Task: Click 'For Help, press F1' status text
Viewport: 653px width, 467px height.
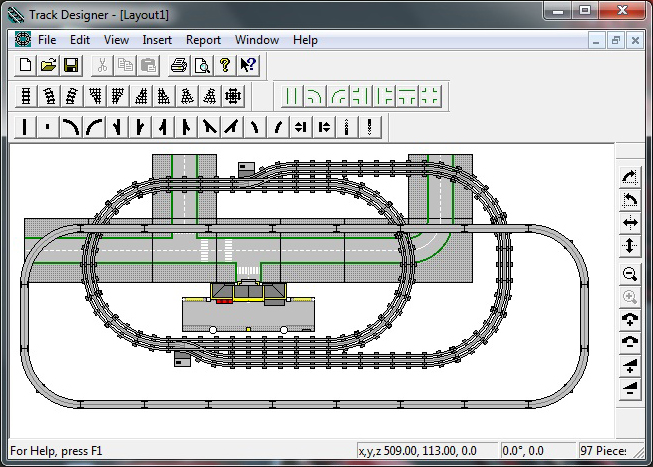Action: coord(56,451)
